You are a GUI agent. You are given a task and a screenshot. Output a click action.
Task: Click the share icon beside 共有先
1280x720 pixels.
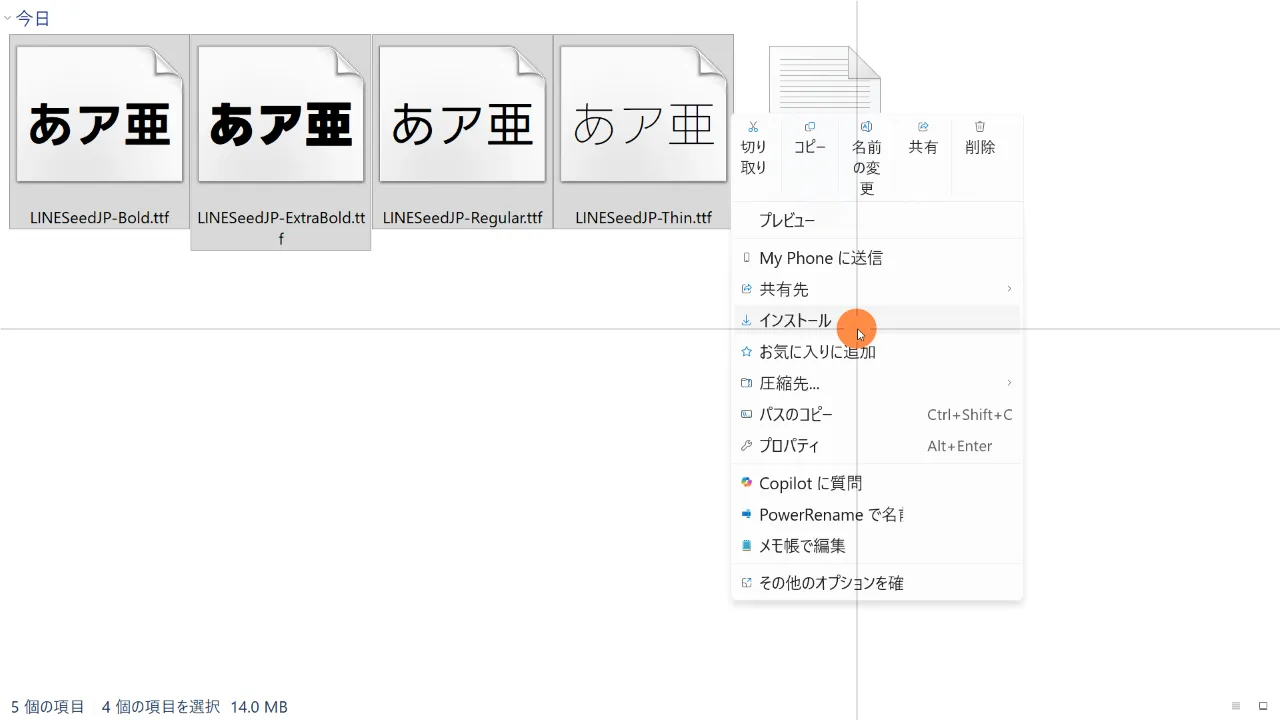coord(746,289)
